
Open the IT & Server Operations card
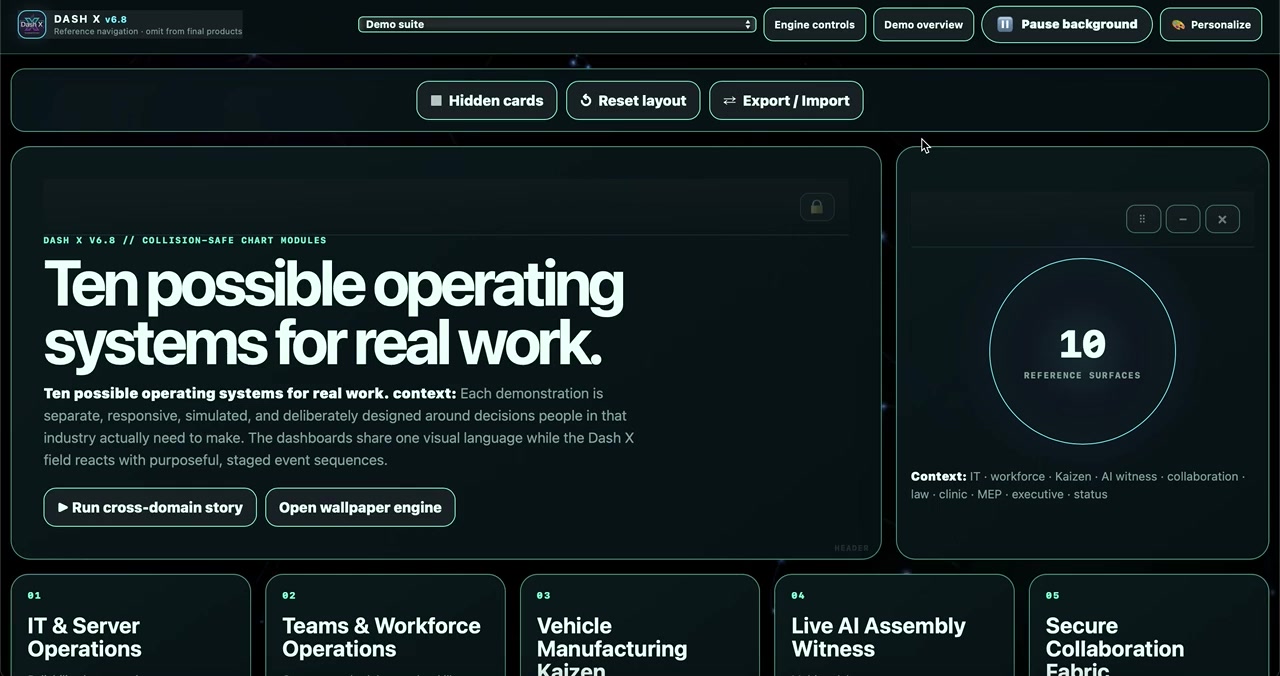[x=131, y=625]
